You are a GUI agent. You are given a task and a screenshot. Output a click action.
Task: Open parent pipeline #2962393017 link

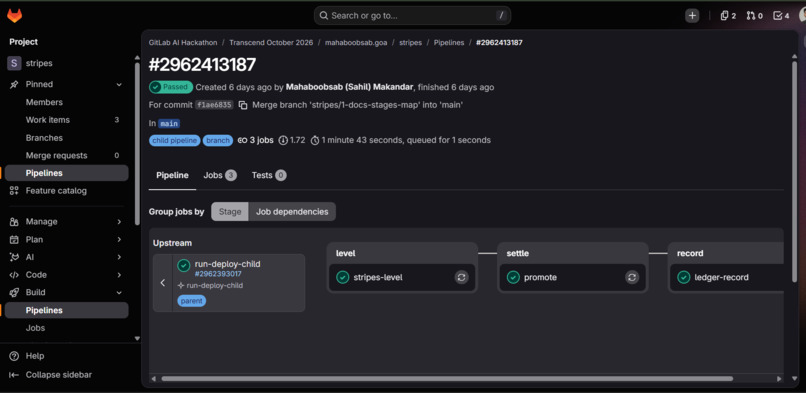click(x=218, y=274)
